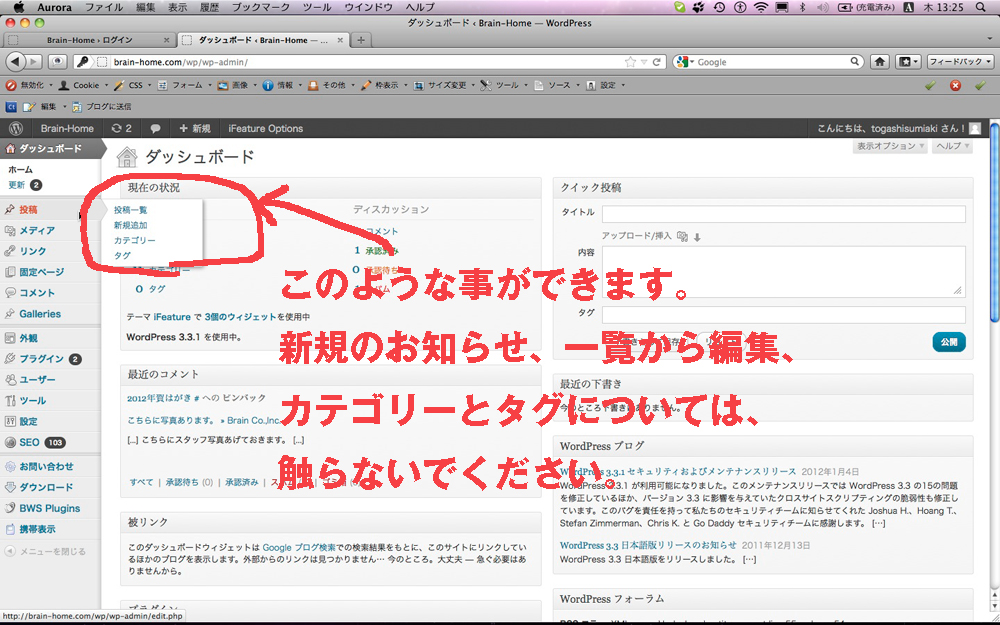Viewport: 1000px width, 625px height.
Task: Open the フィードバック dropdown button
Action: [960, 62]
